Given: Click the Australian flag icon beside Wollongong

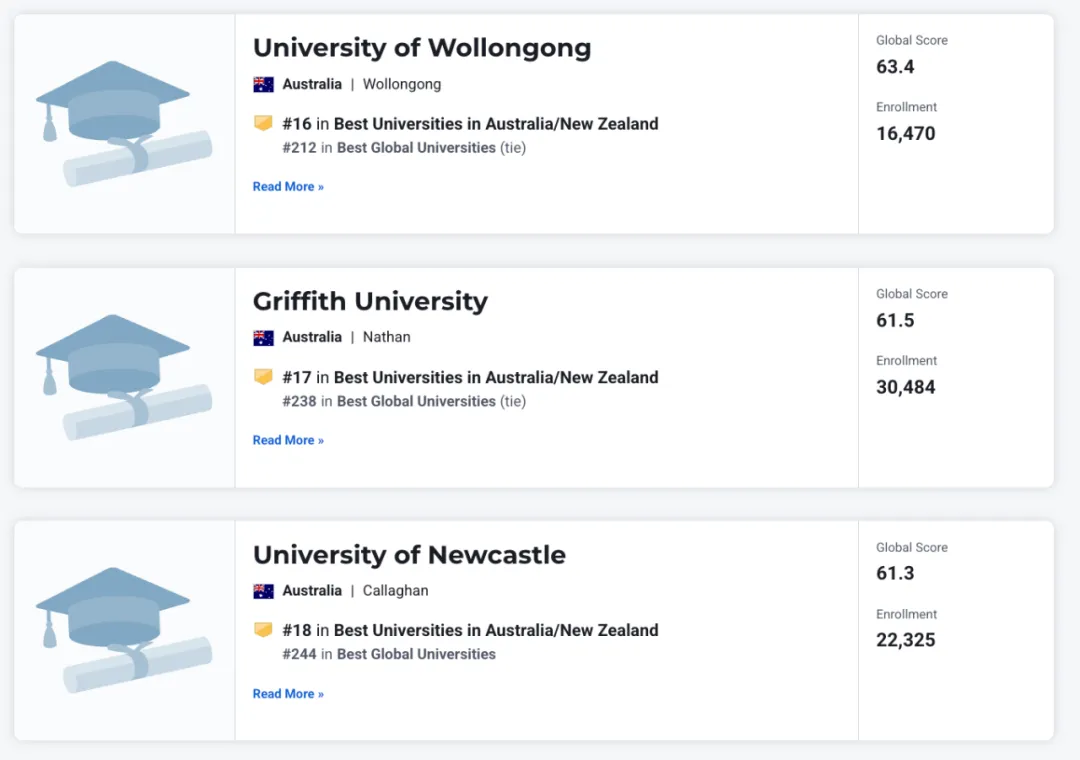Looking at the screenshot, I should pos(263,85).
